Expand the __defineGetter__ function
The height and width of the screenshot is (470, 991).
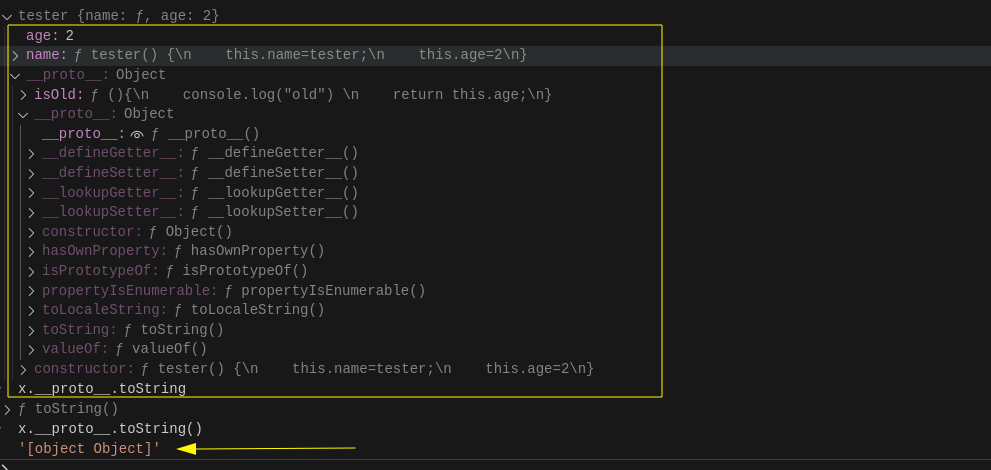pos(32,153)
